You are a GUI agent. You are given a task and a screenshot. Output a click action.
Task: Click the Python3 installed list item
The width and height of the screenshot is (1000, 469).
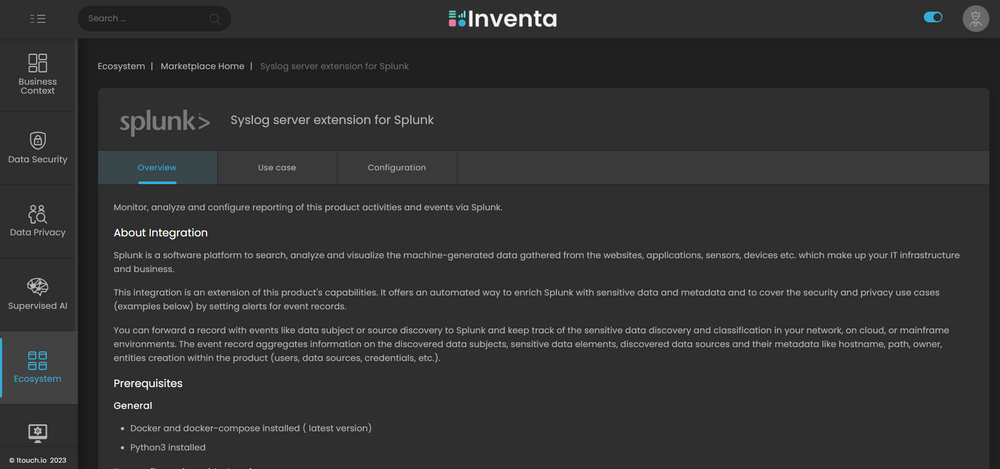point(168,447)
